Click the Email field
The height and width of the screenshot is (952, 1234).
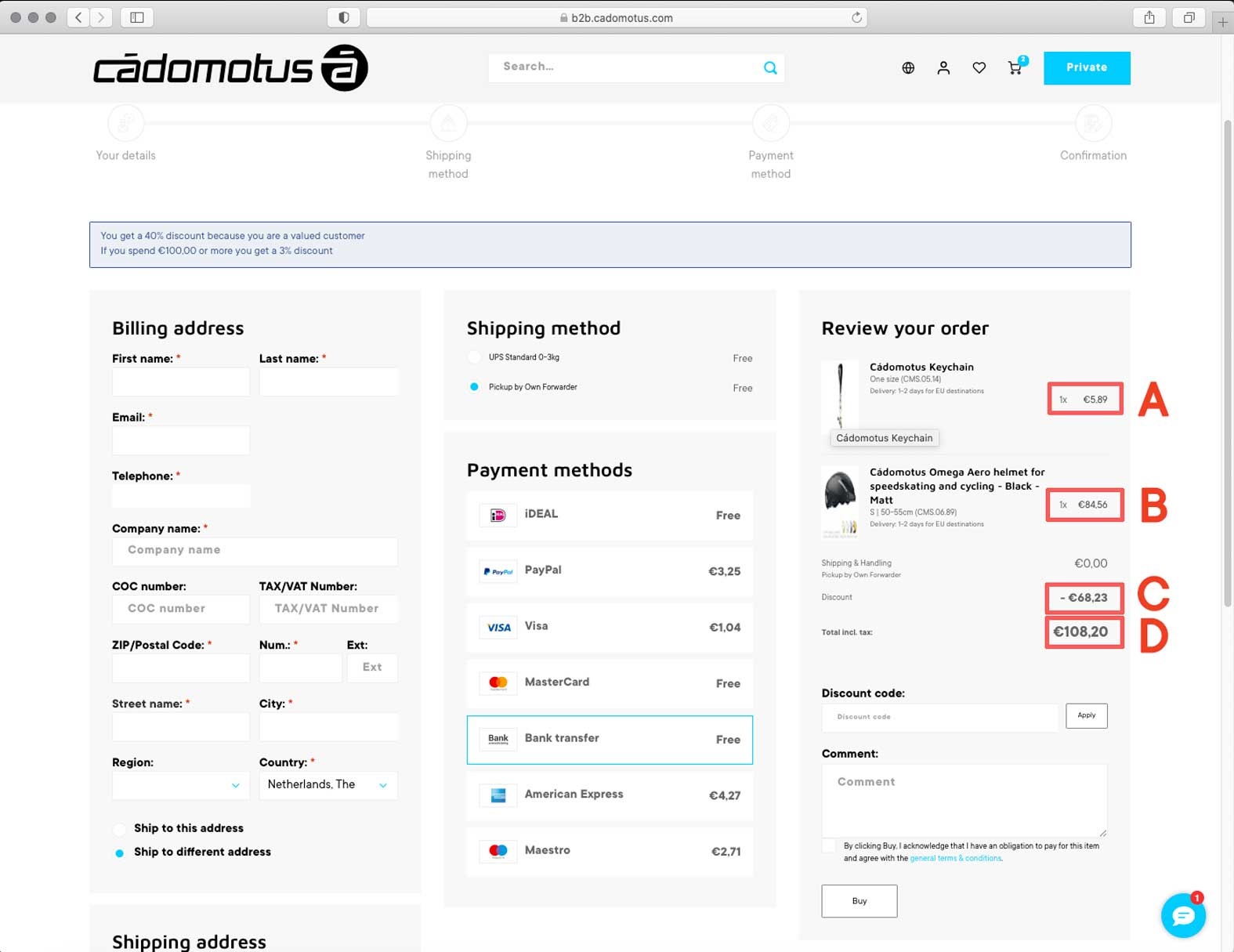[x=181, y=440]
